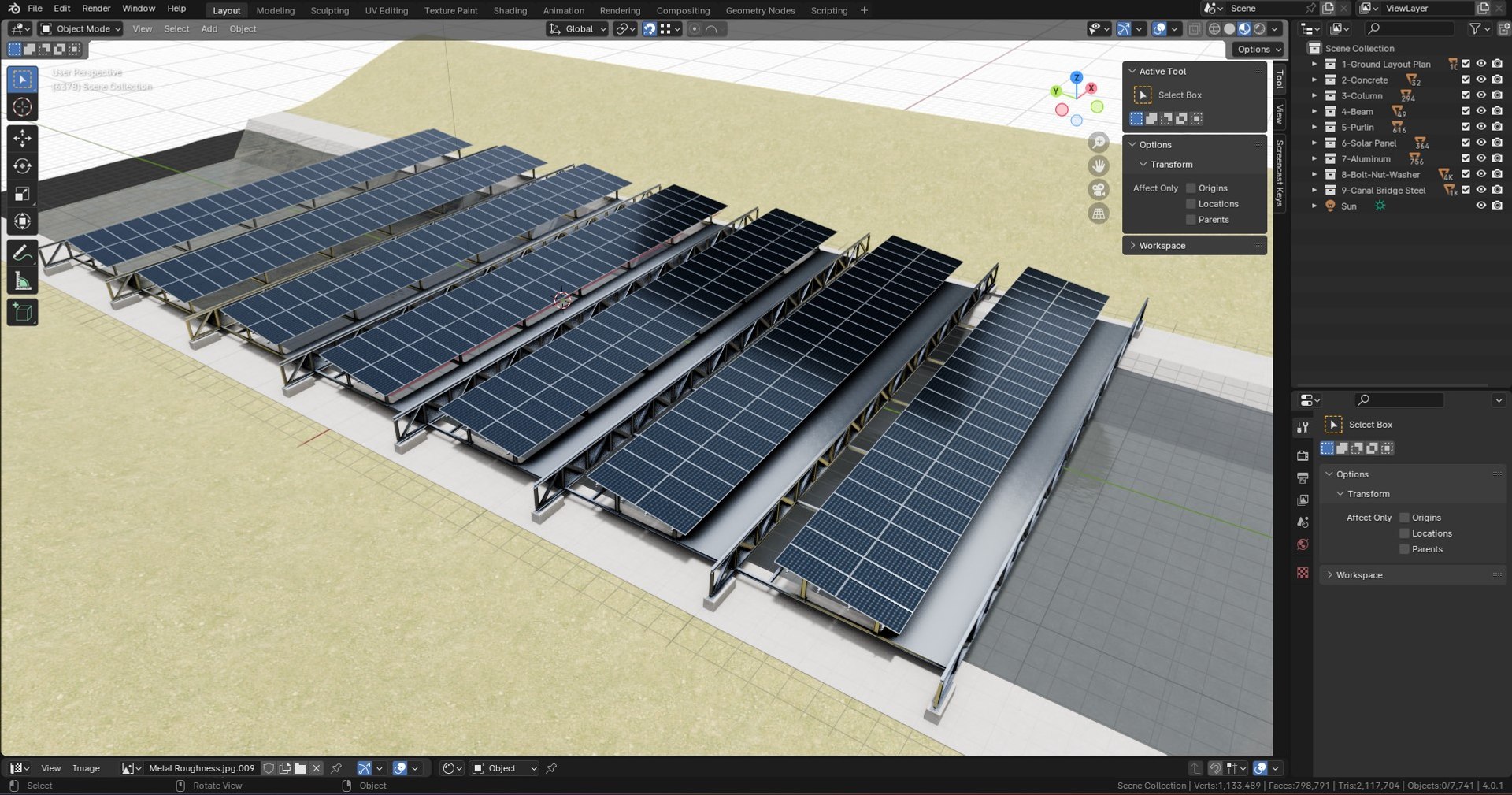Enable rendered viewport shading mode
Screen dimensions: 1512x795
coord(1259,29)
